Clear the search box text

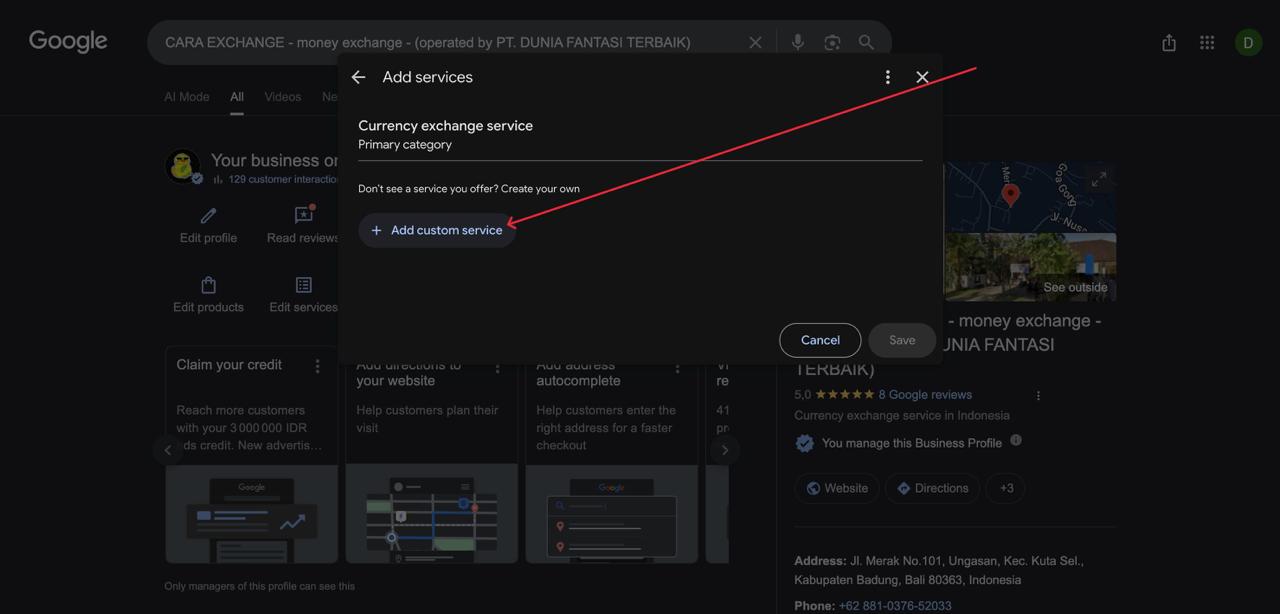[755, 42]
